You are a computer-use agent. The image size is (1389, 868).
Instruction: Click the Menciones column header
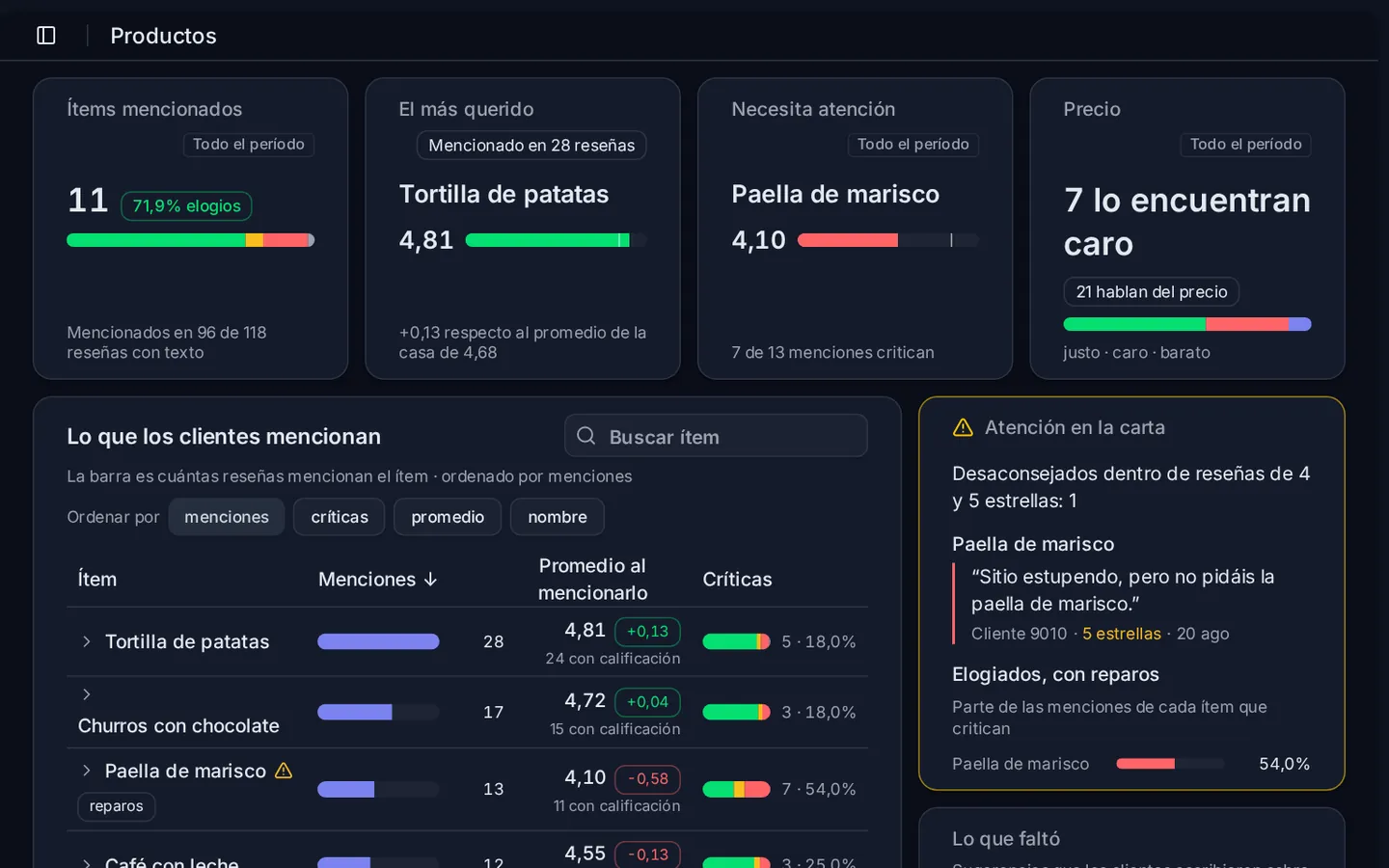coord(378,580)
